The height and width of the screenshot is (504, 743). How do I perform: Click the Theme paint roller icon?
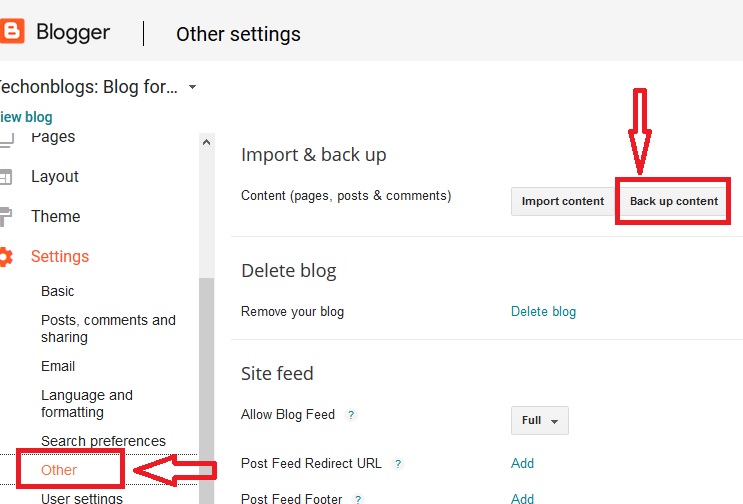coord(6,216)
